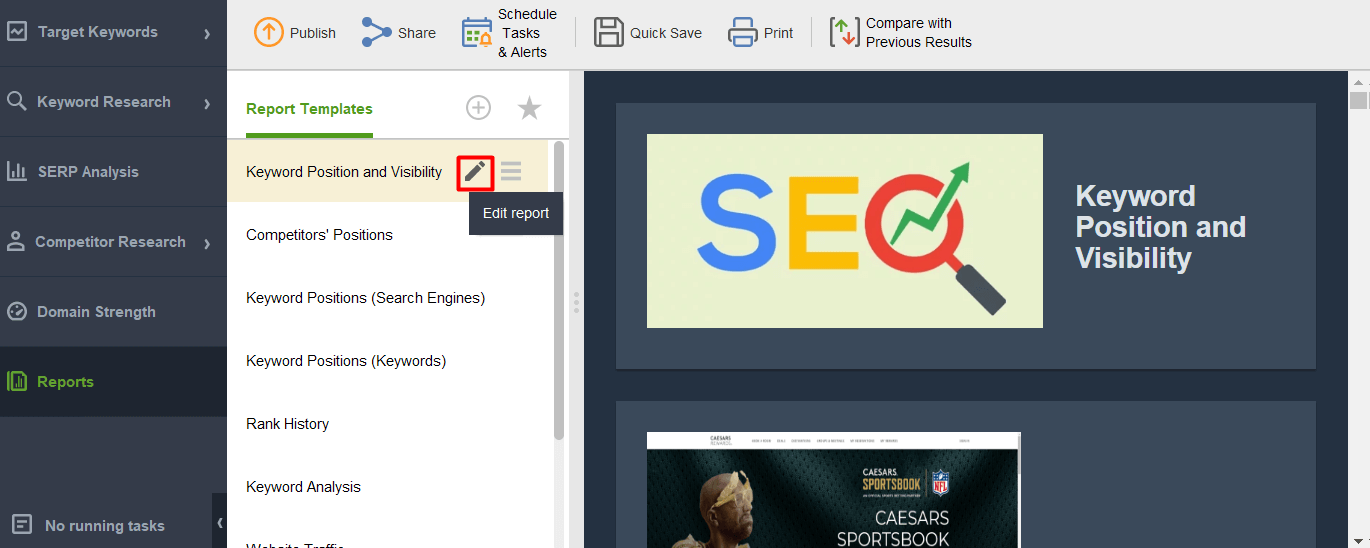Select Keyword Positions (Keywords) template
1370x548 pixels.
coord(346,361)
